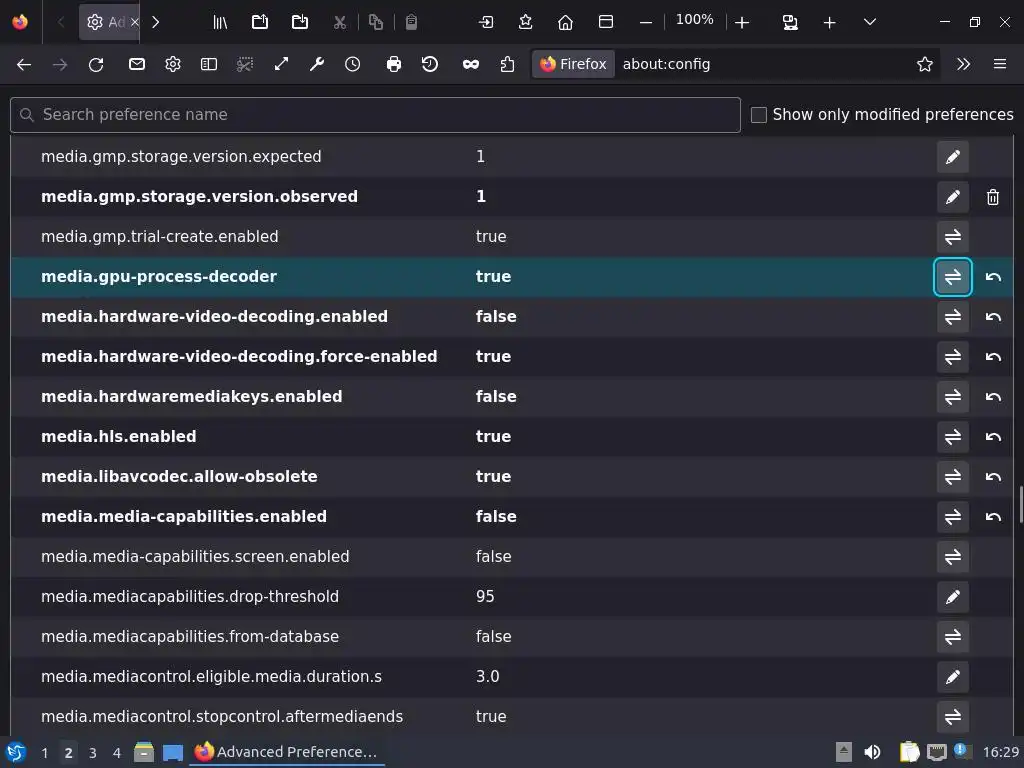This screenshot has height=768, width=1024.
Task: Click the synced tabs computer icon
Action: [x=790, y=22]
